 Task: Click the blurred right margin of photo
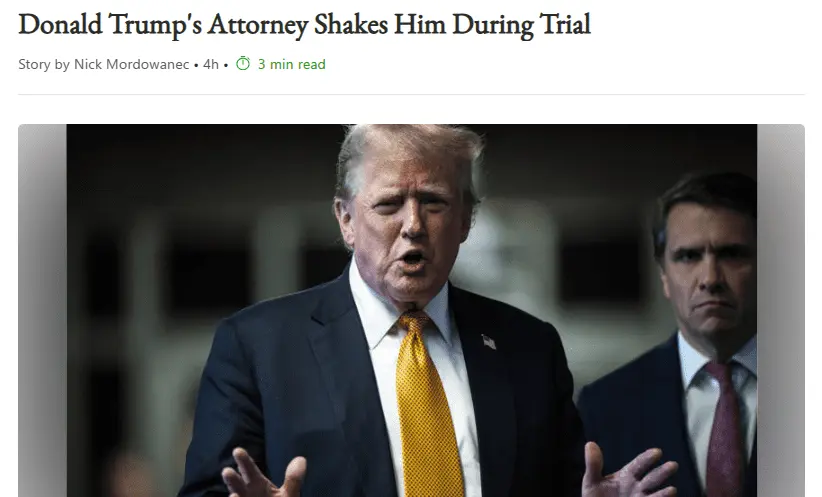point(781,310)
